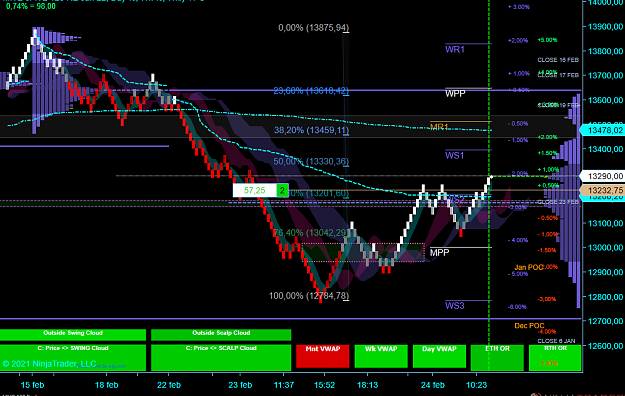The height and width of the screenshot is (396, 625).
Task: Click the green quantity 2 box
Action: coord(282,191)
